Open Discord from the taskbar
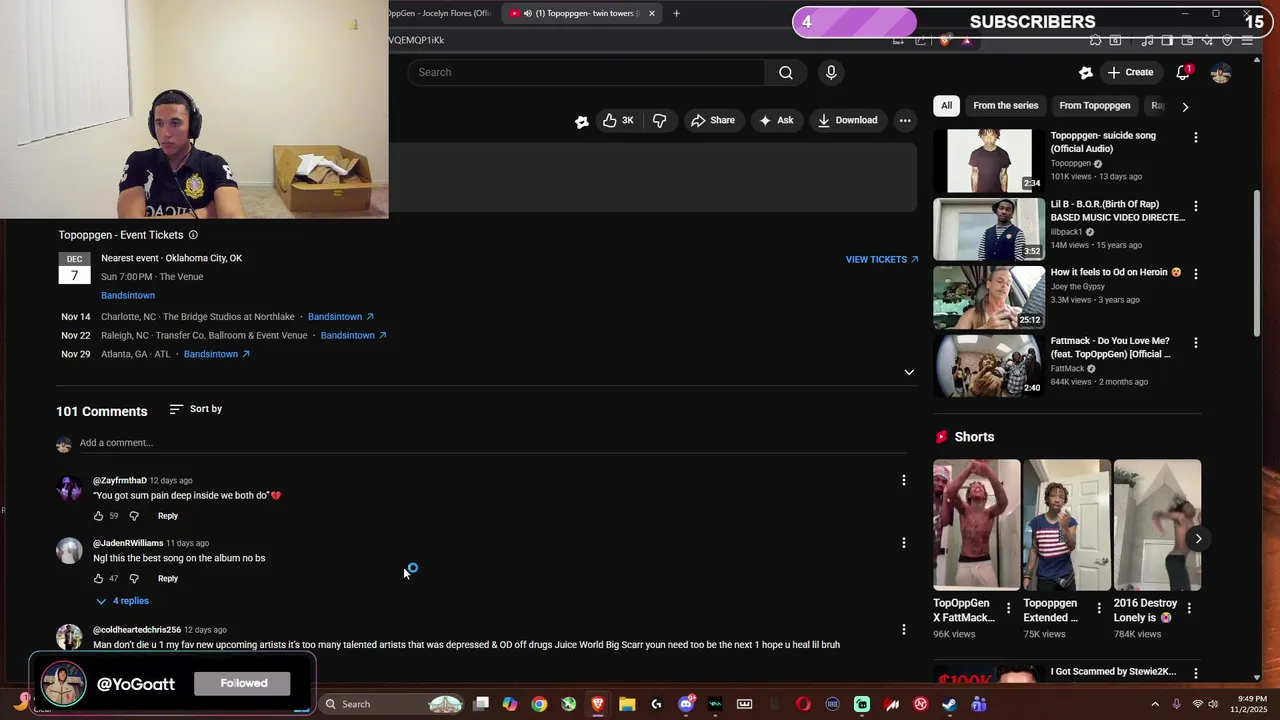The width and height of the screenshot is (1280, 720). tap(686, 704)
